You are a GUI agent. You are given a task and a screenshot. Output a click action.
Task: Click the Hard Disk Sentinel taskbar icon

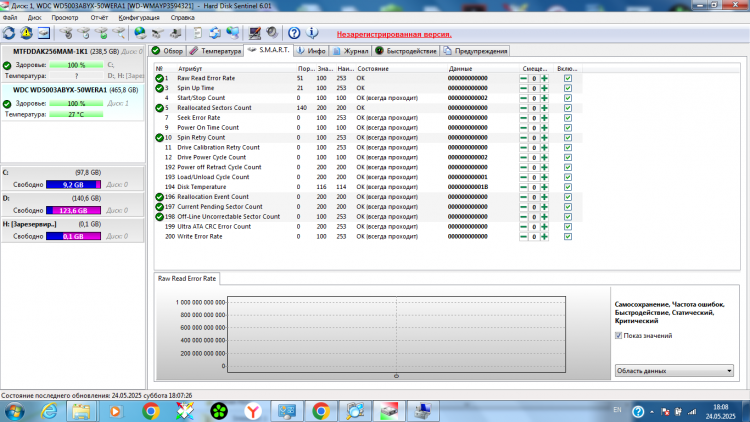tap(389, 411)
